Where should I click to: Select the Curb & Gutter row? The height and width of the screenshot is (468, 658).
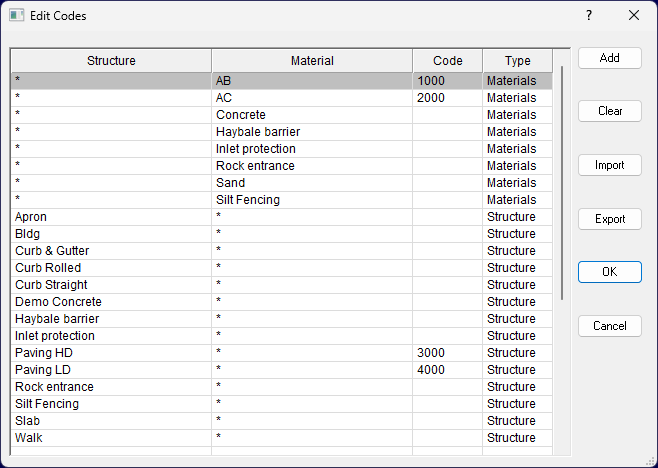point(282,251)
